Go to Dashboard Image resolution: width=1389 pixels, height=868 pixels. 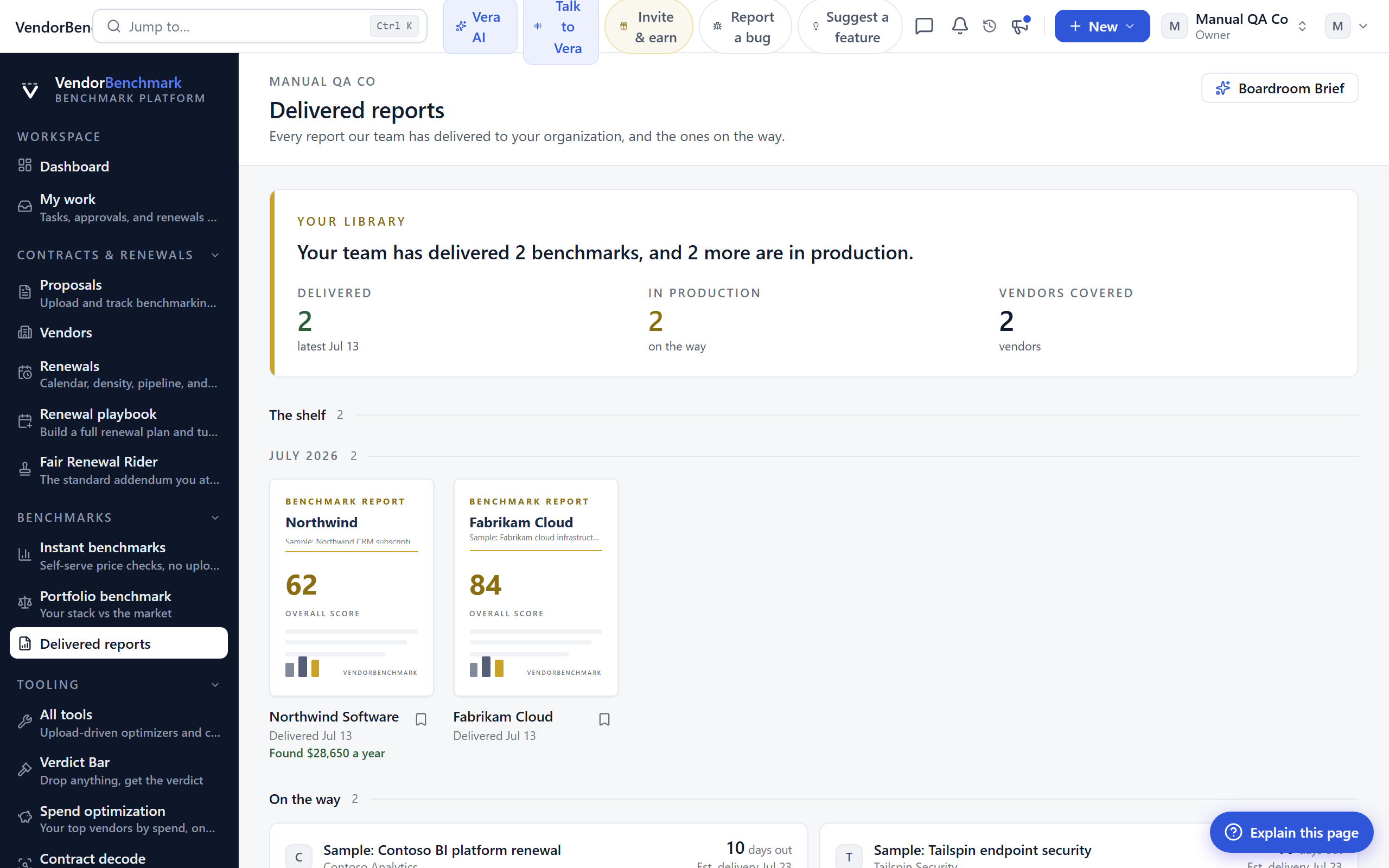click(x=119, y=167)
